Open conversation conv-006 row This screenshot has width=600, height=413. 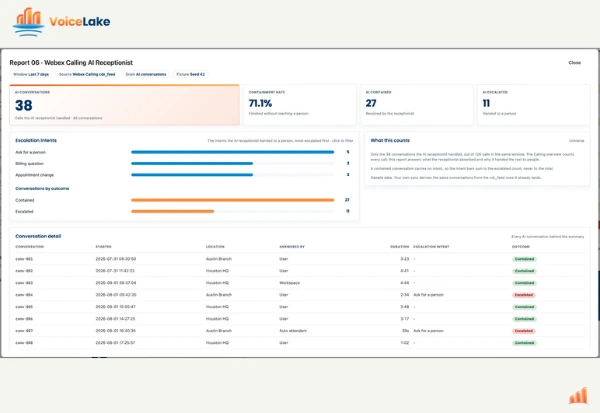pos(300,319)
